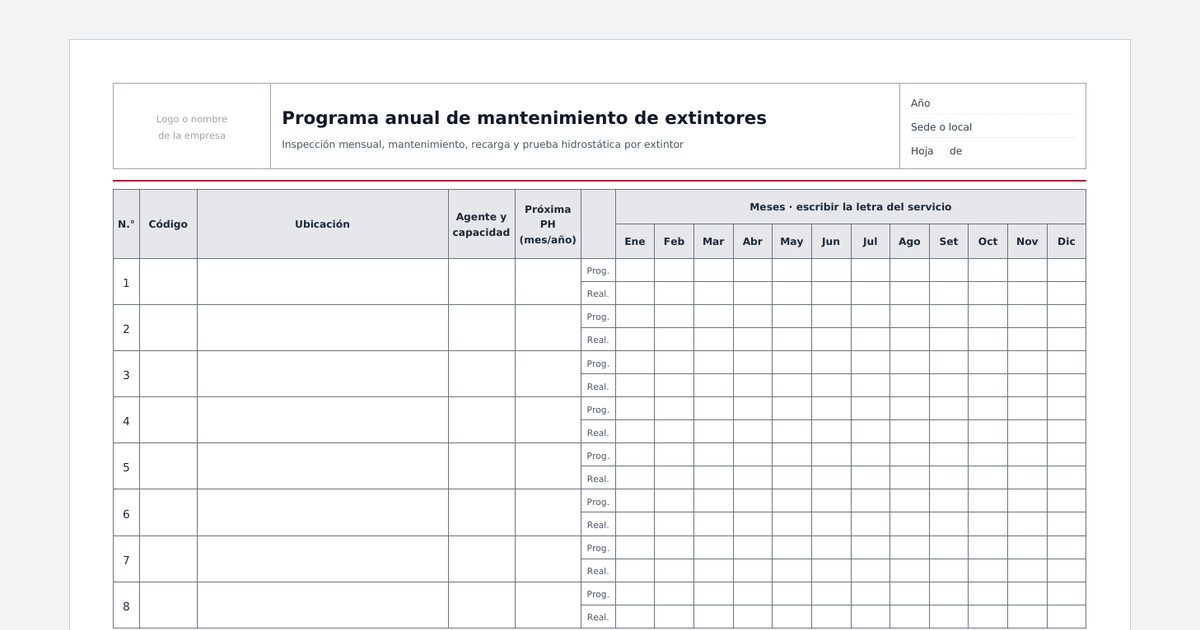Screen dimensions: 1200x630
Task: Click the 'Ubicación' column header
Action: click(323, 224)
